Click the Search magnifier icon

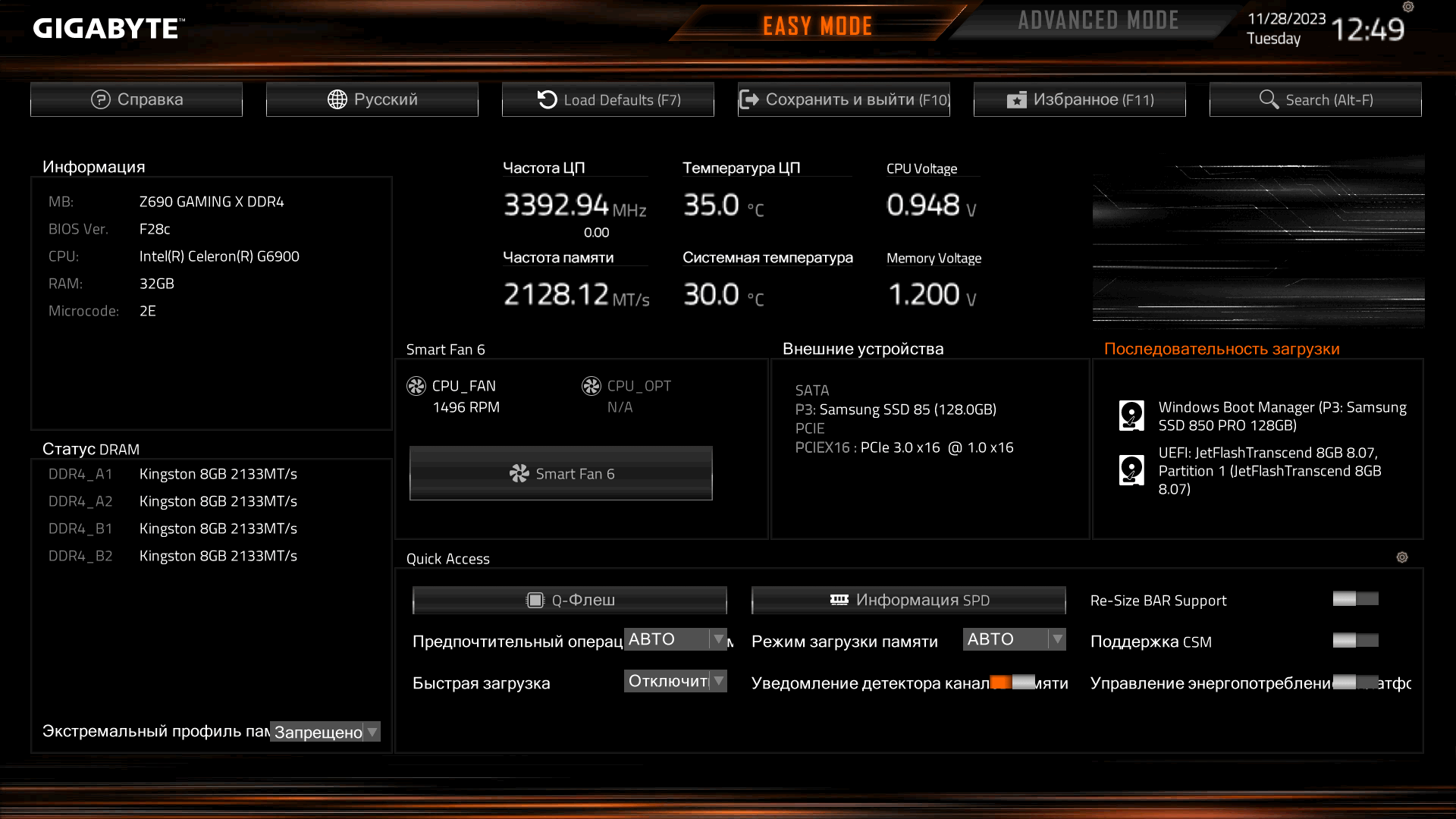click(1269, 99)
